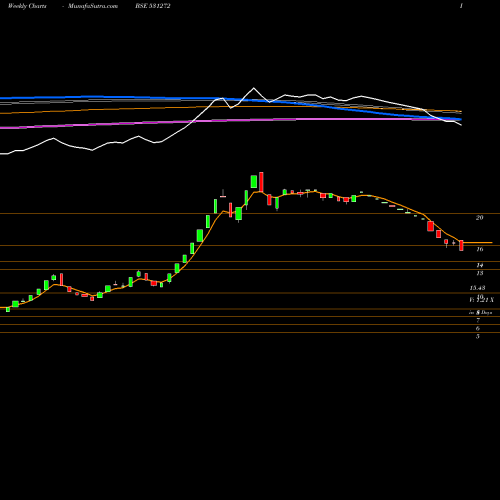Select the '13' price axis label

point(479,273)
